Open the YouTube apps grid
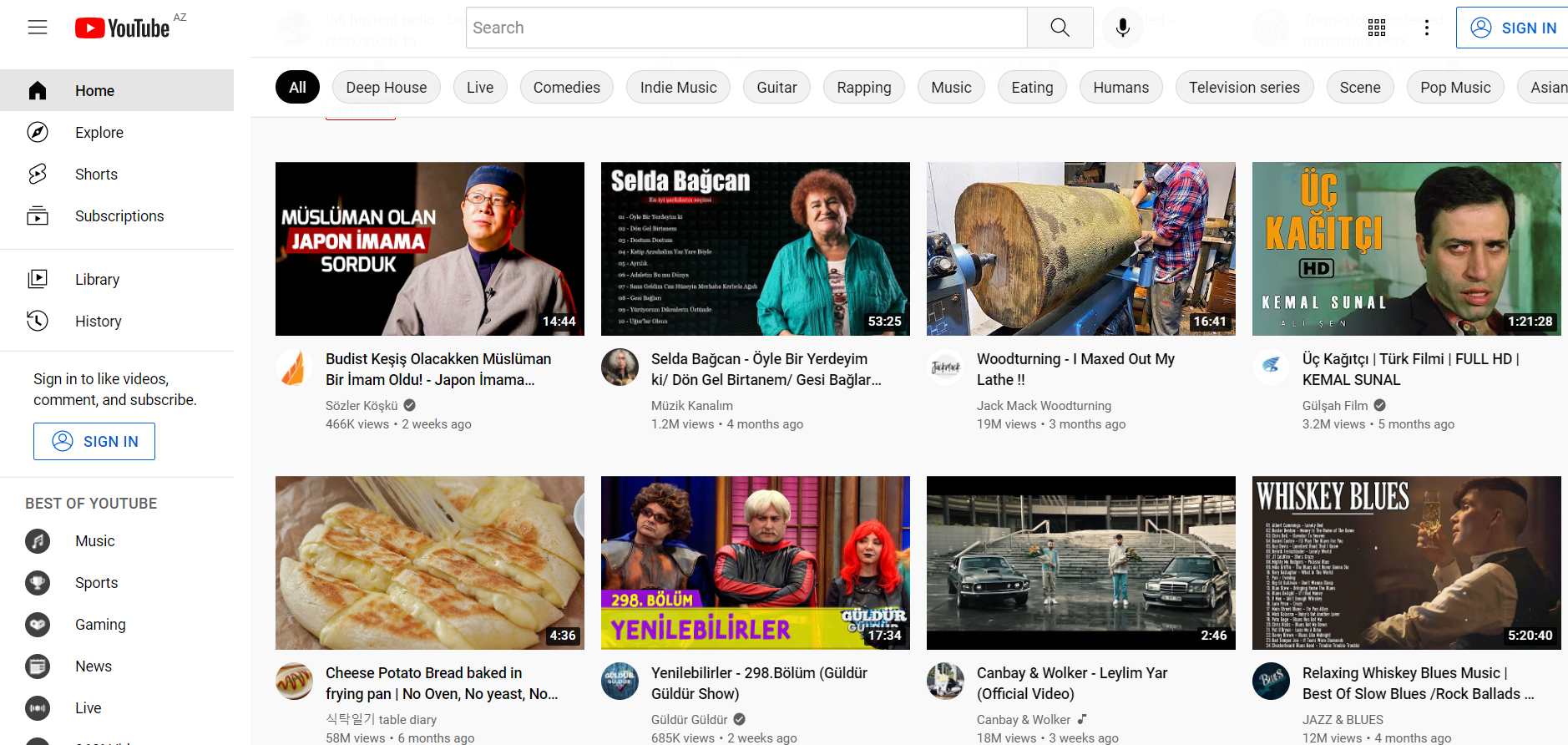 1377,28
